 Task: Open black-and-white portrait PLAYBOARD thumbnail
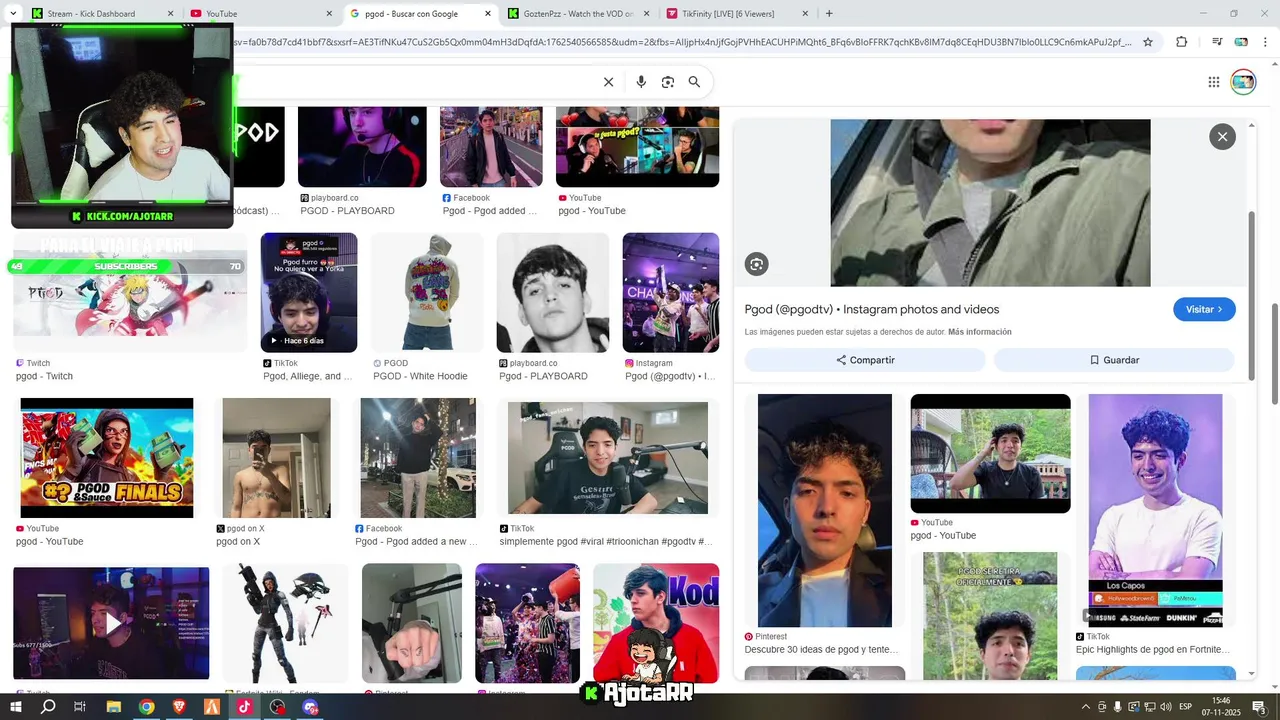(553, 292)
